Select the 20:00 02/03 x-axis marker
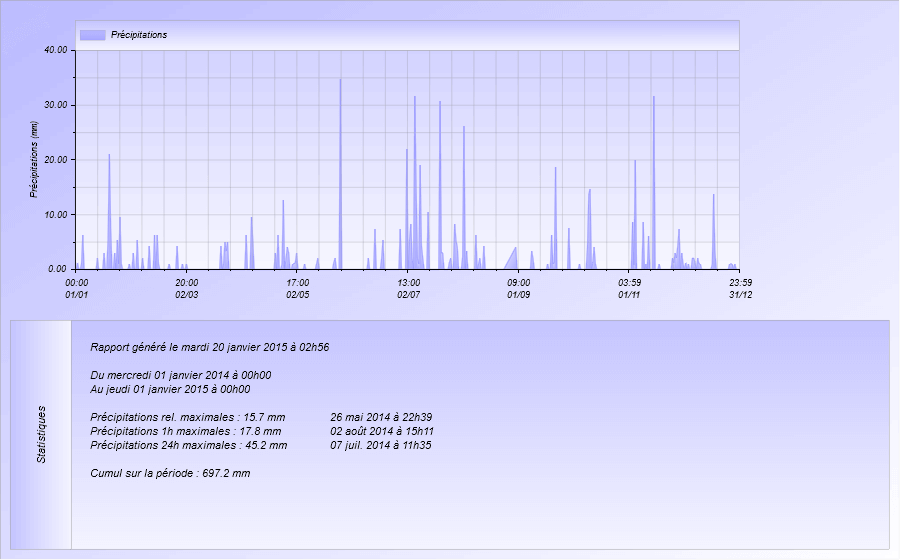This screenshot has width=900, height=560. coord(187,289)
